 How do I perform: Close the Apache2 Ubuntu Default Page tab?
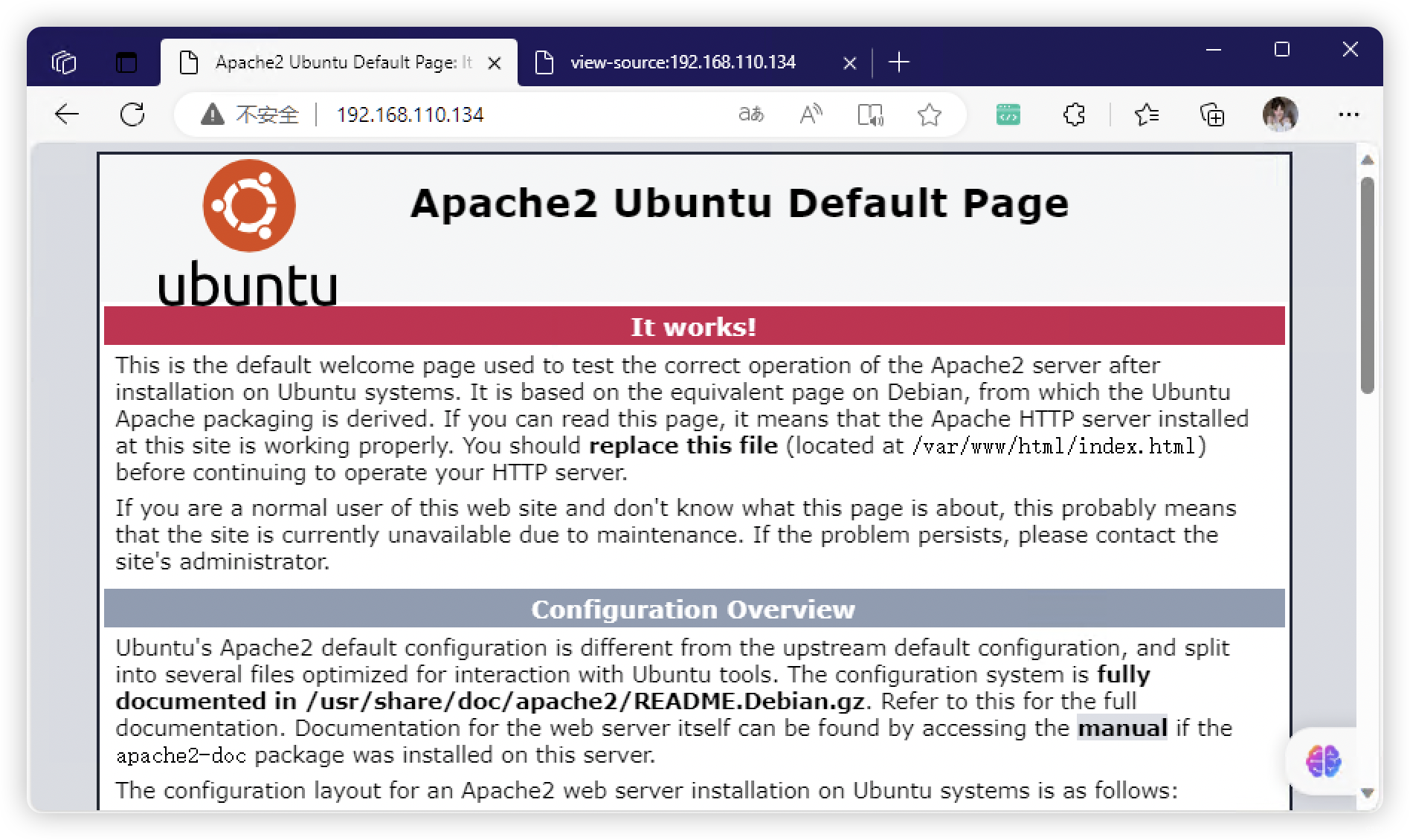click(x=494, y=63)
